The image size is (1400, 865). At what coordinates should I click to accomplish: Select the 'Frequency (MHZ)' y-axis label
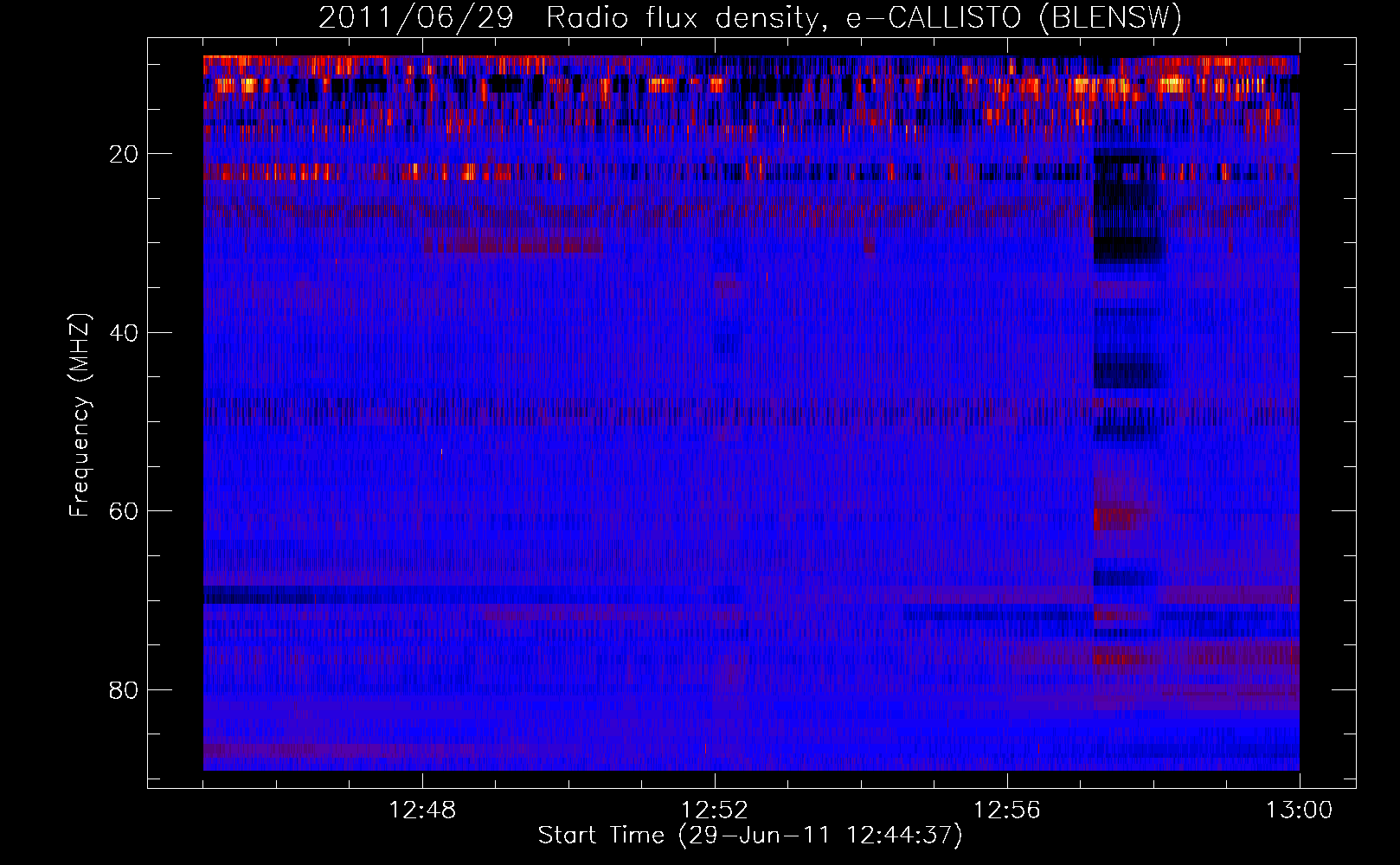(x=80, y=415)
